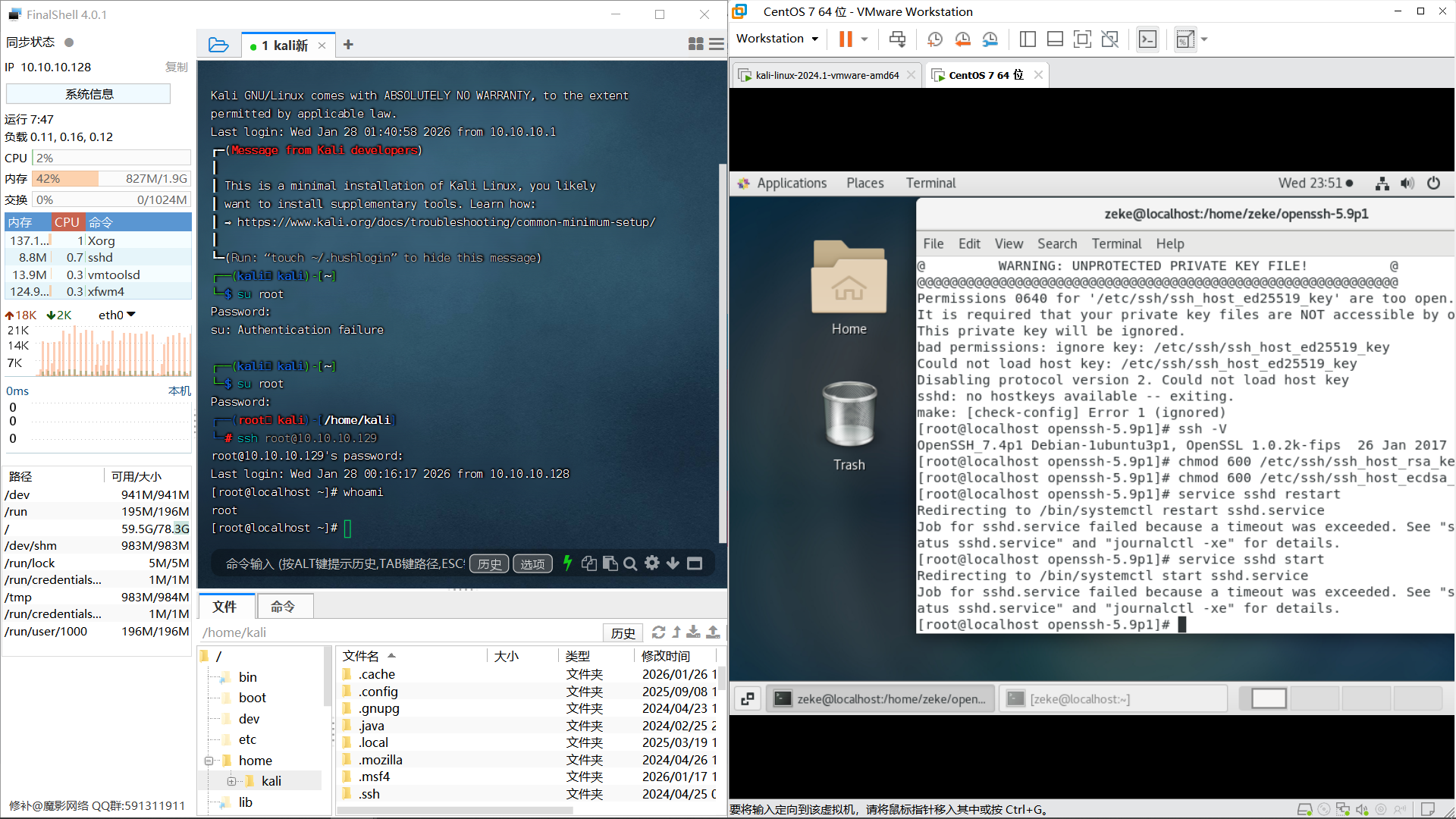Pause the virtual machine in VMware
The height and width of the screenshot is (819, 1456).
pos(845,39)
